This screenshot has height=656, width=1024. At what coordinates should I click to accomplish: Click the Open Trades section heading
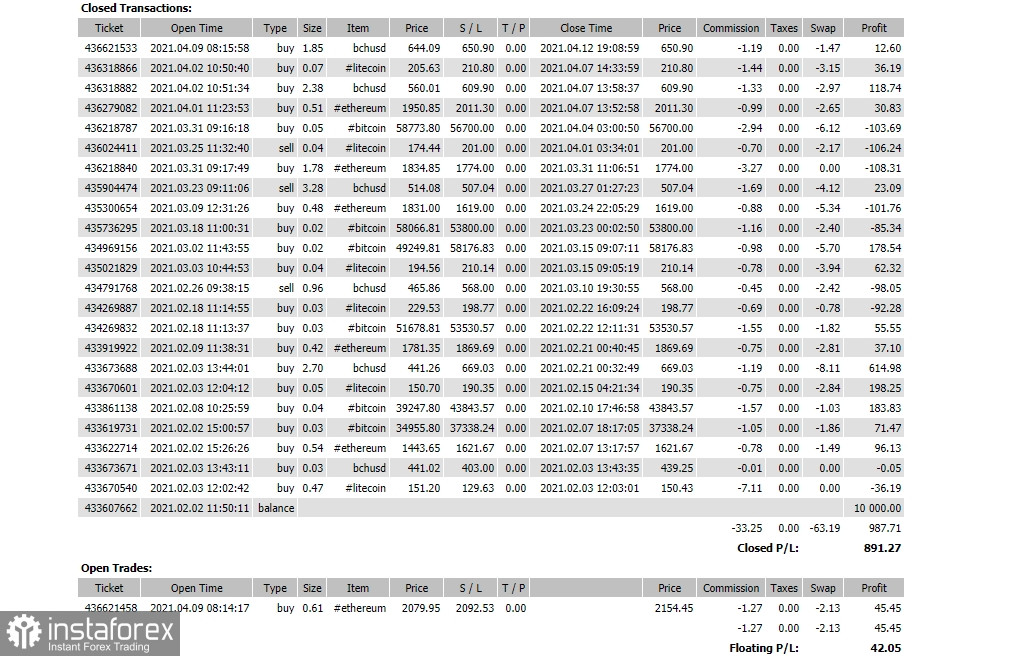point(116,568)
